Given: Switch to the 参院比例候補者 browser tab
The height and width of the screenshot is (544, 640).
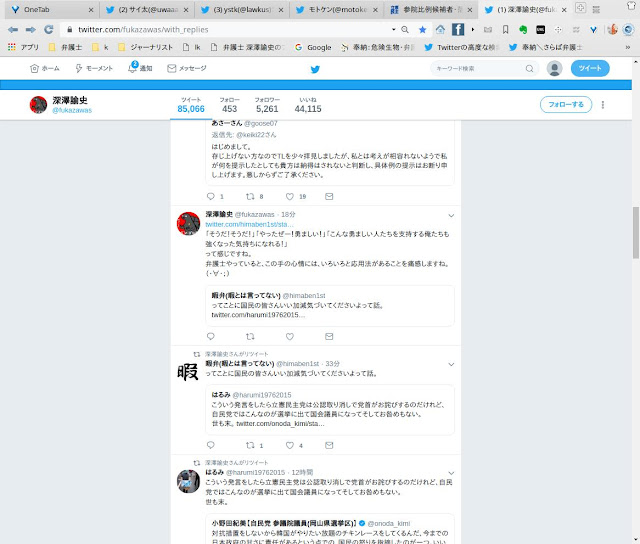Looking at the screenshot, I should click(x=431, y=10).
